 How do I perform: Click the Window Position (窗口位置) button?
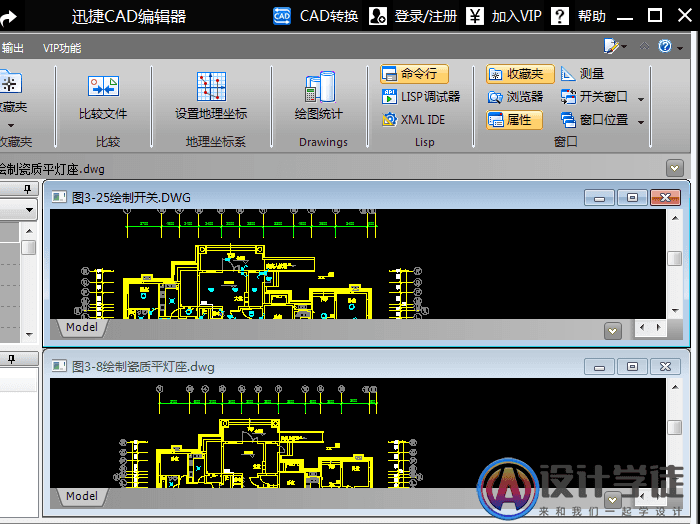pyautogui.click(x=594, y=120)
